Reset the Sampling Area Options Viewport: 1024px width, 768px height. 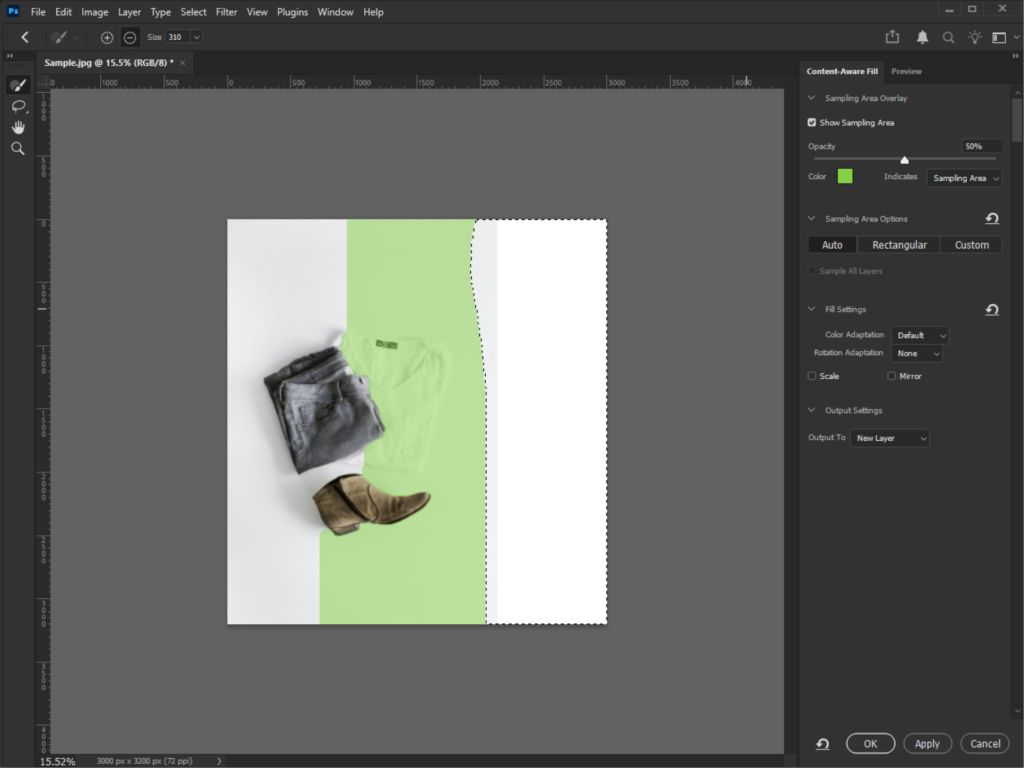992,218
